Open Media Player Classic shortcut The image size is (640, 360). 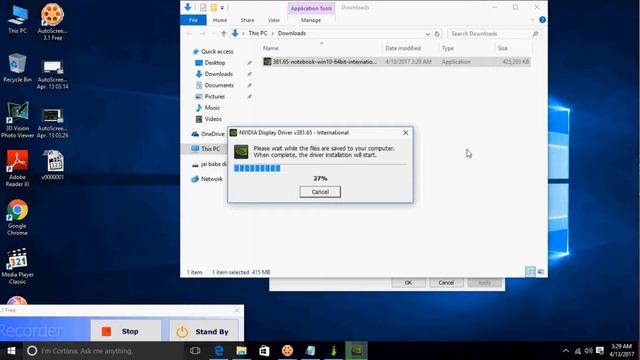click(17, 266)
